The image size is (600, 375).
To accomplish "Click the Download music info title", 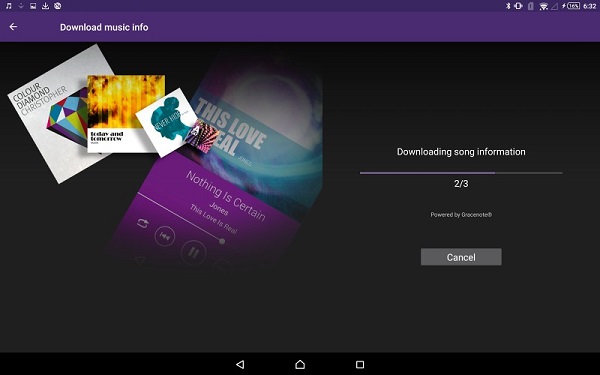I will tap(104, 27).
